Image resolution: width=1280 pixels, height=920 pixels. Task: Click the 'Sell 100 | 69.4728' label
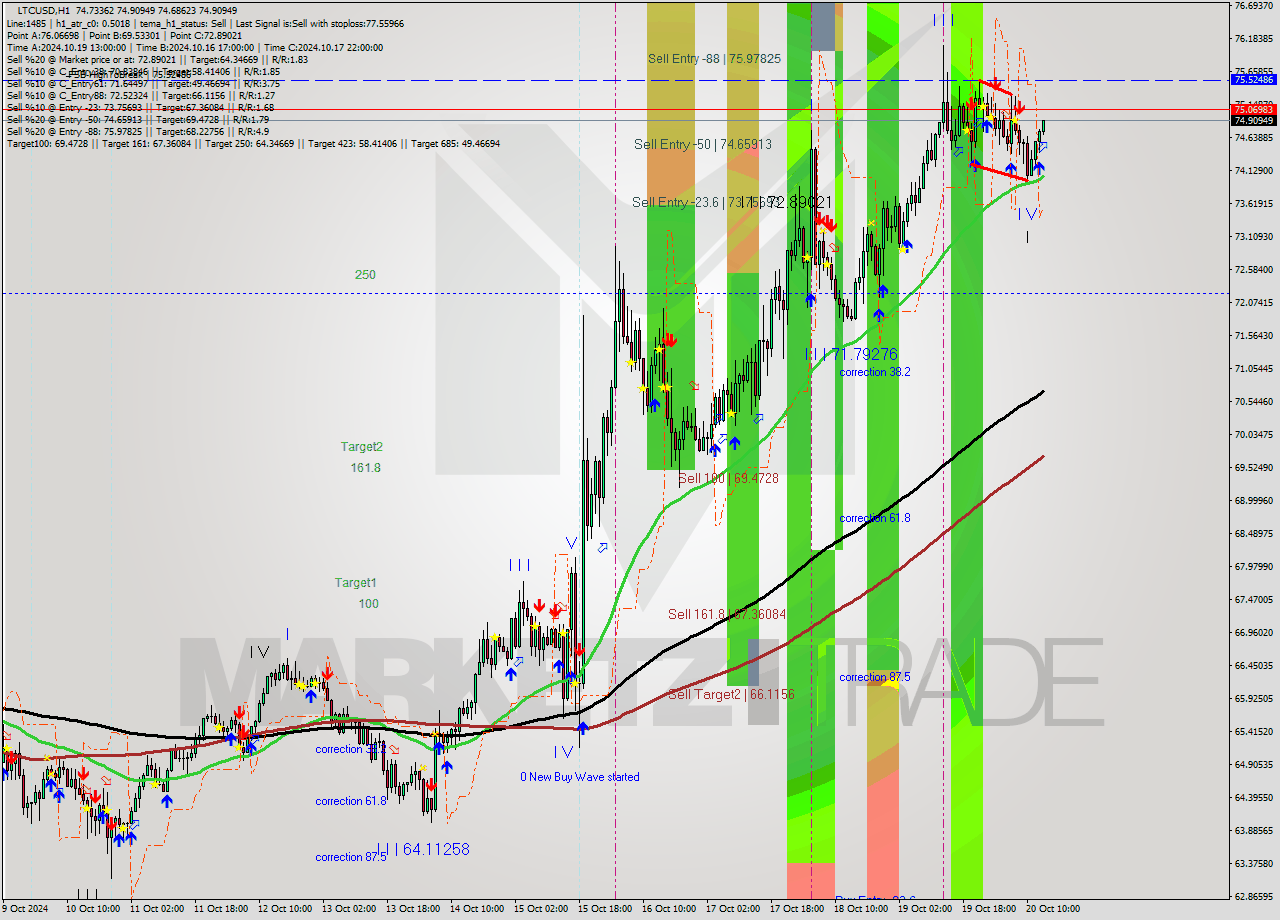pyautogui.click(x=728, y=479)
